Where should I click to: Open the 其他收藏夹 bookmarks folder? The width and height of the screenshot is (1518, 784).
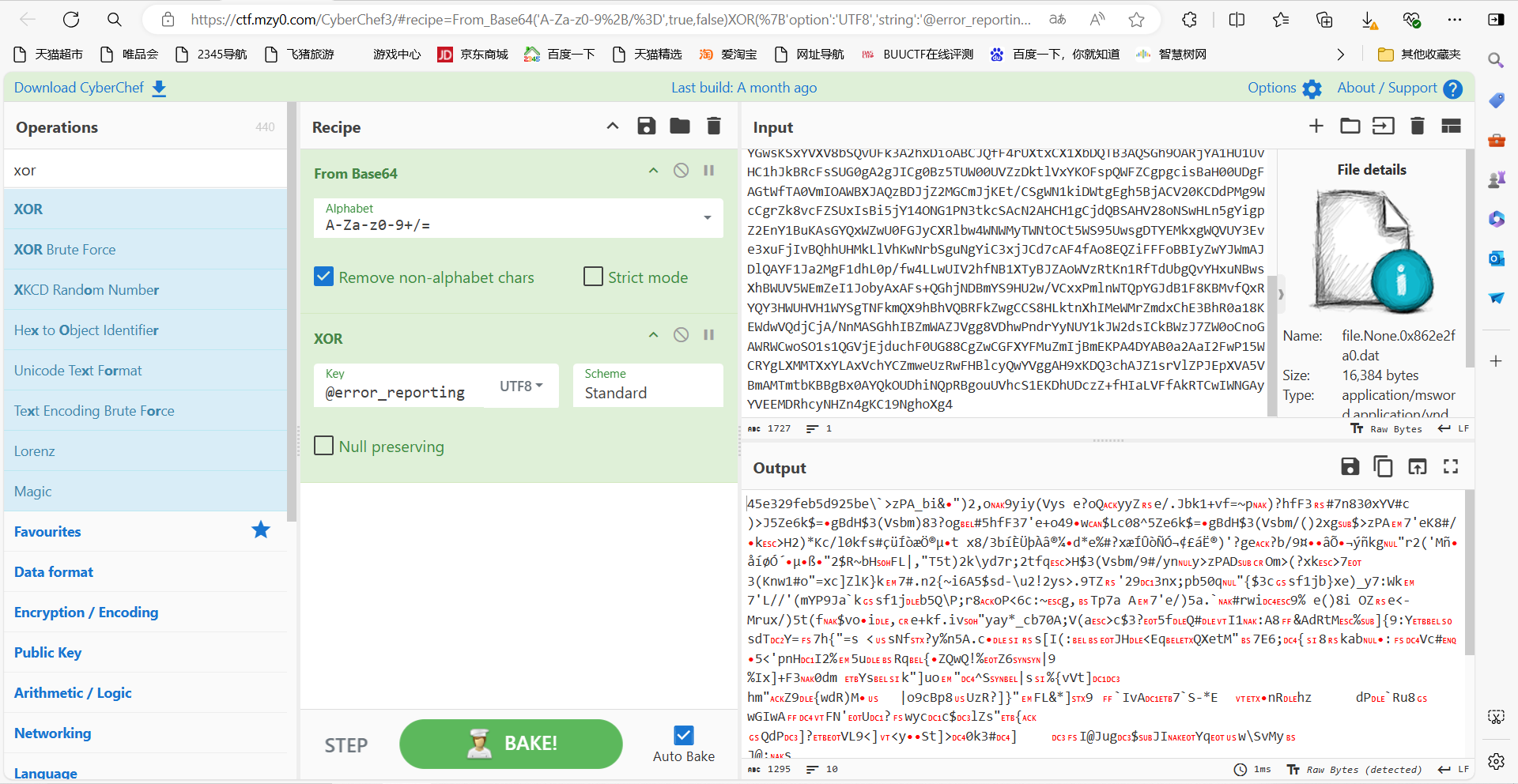pos(1419,55)
